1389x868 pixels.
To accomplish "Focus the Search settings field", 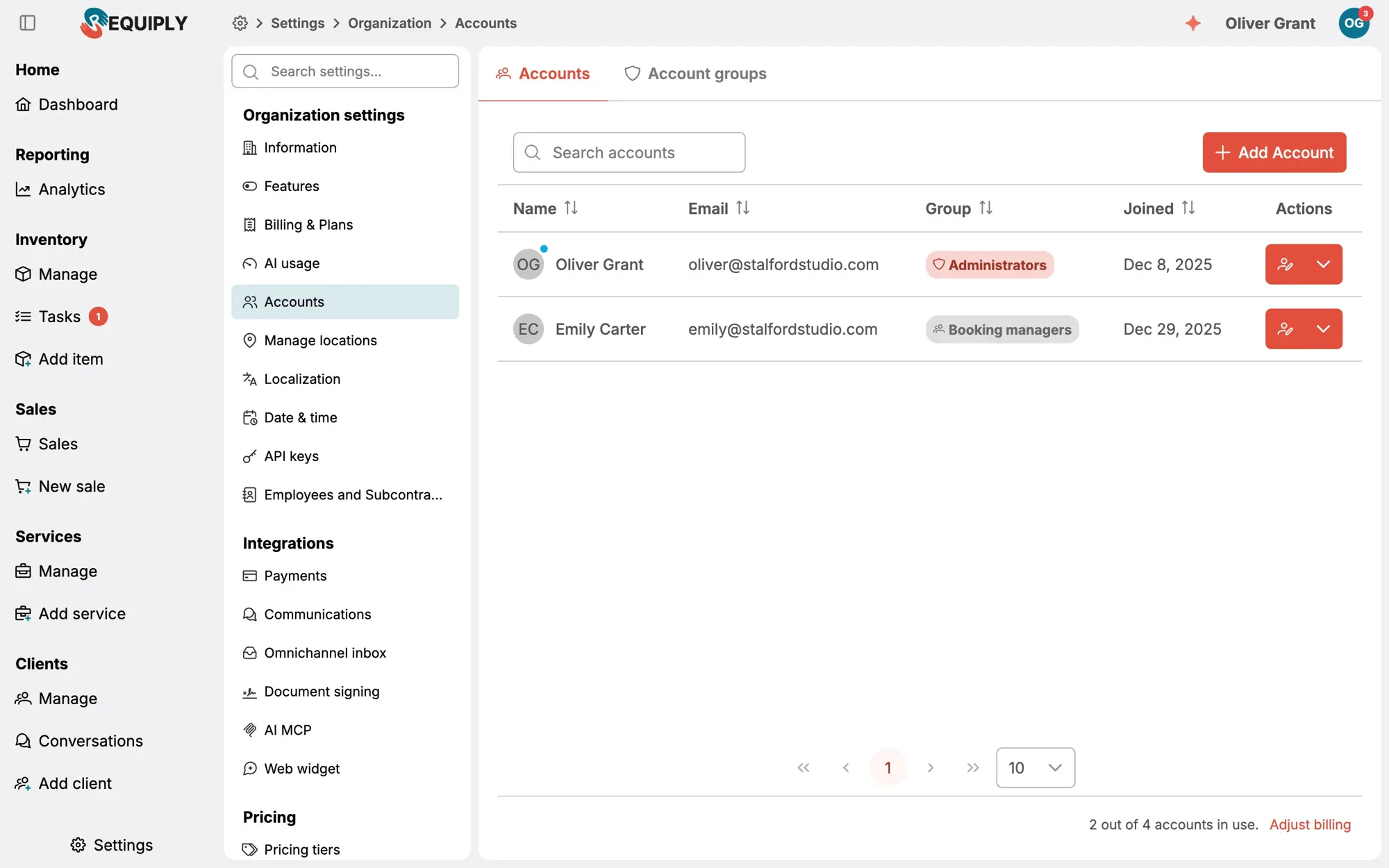I will tap(345, 71).
